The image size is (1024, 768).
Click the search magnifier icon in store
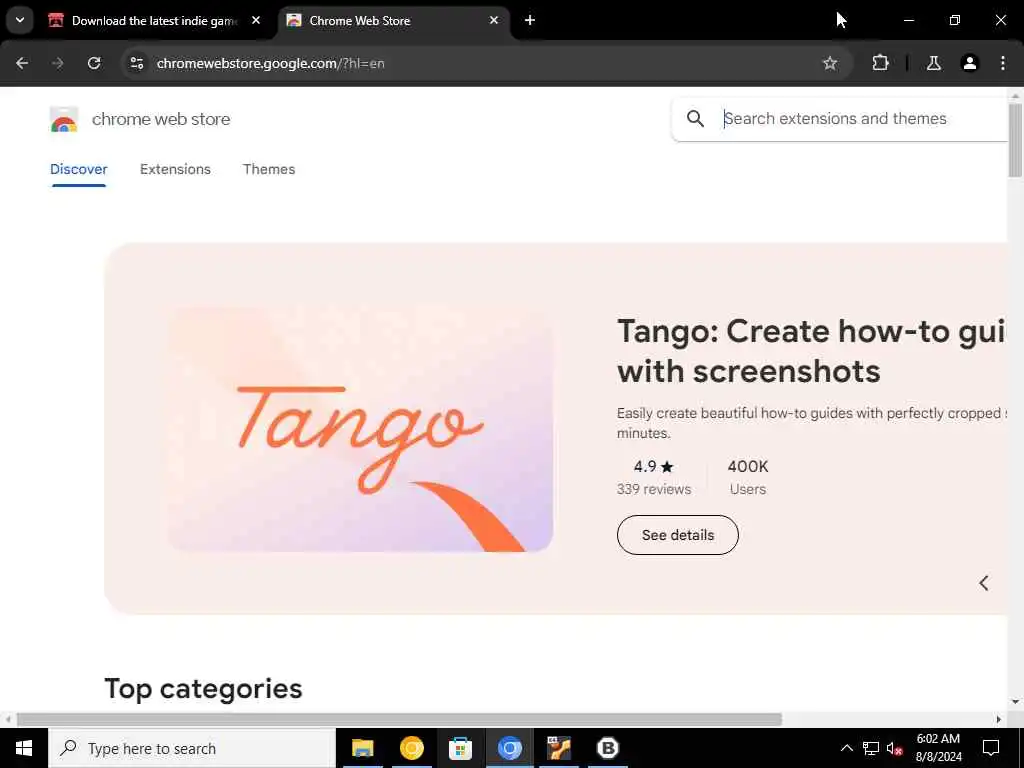[696, 118]
